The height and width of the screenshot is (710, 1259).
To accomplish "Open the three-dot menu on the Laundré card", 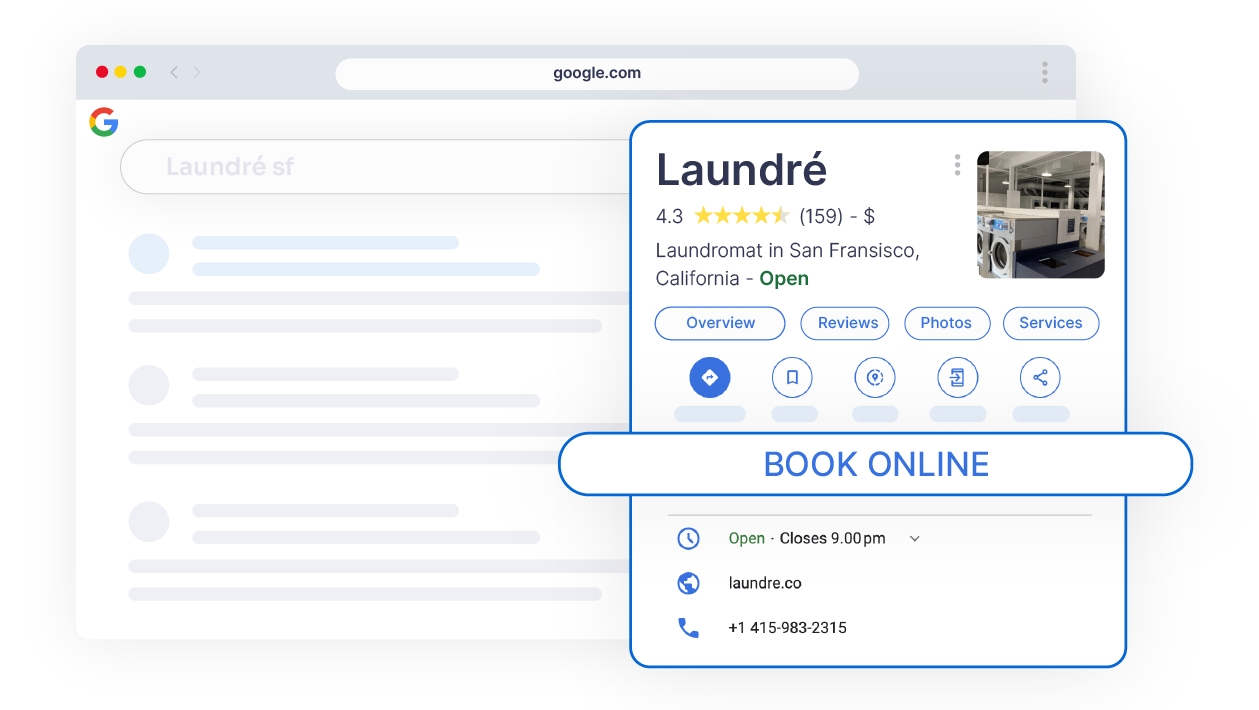I will [x=957, y=165].
